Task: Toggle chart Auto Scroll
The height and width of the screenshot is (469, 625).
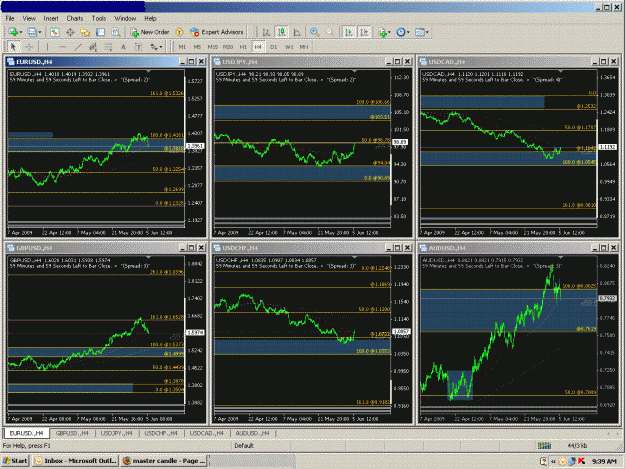Action: [x=349, y=32]
